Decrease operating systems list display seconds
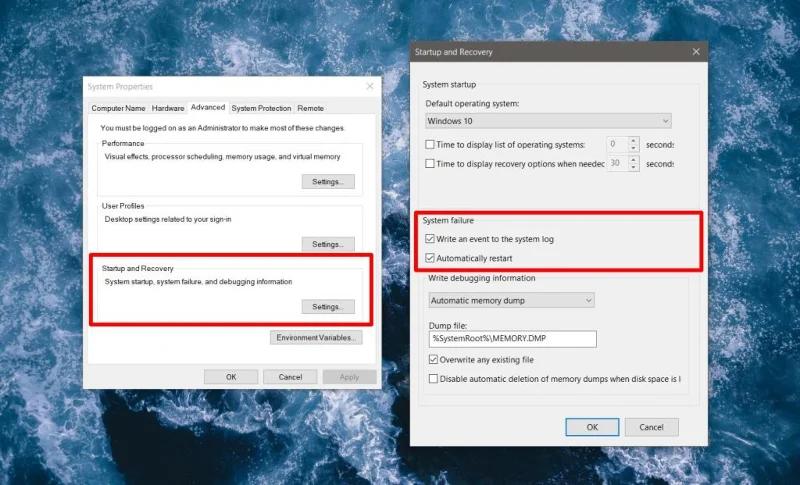The width and height of the screenshot is (800, 485). [x=634, y=148]
